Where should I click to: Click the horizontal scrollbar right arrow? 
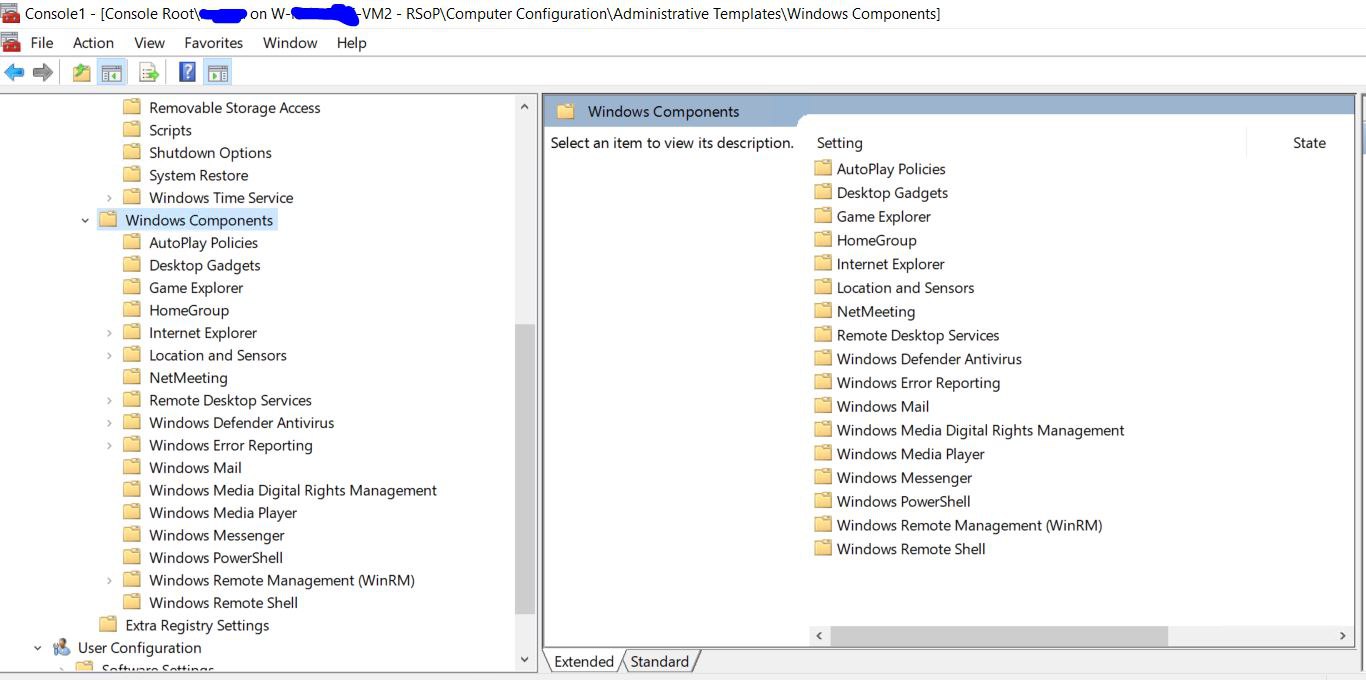click(x=1343, y=636)
